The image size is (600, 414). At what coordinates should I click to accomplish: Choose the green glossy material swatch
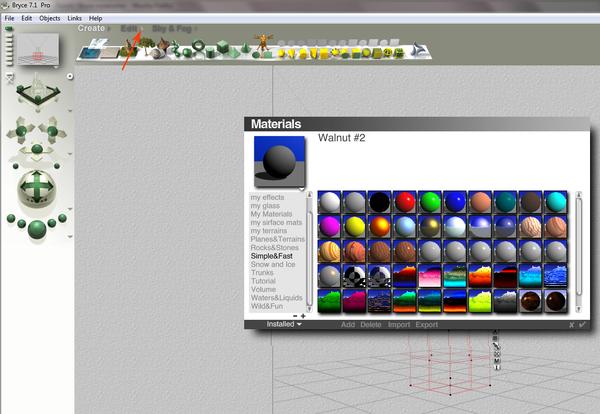tap(430, 202)
